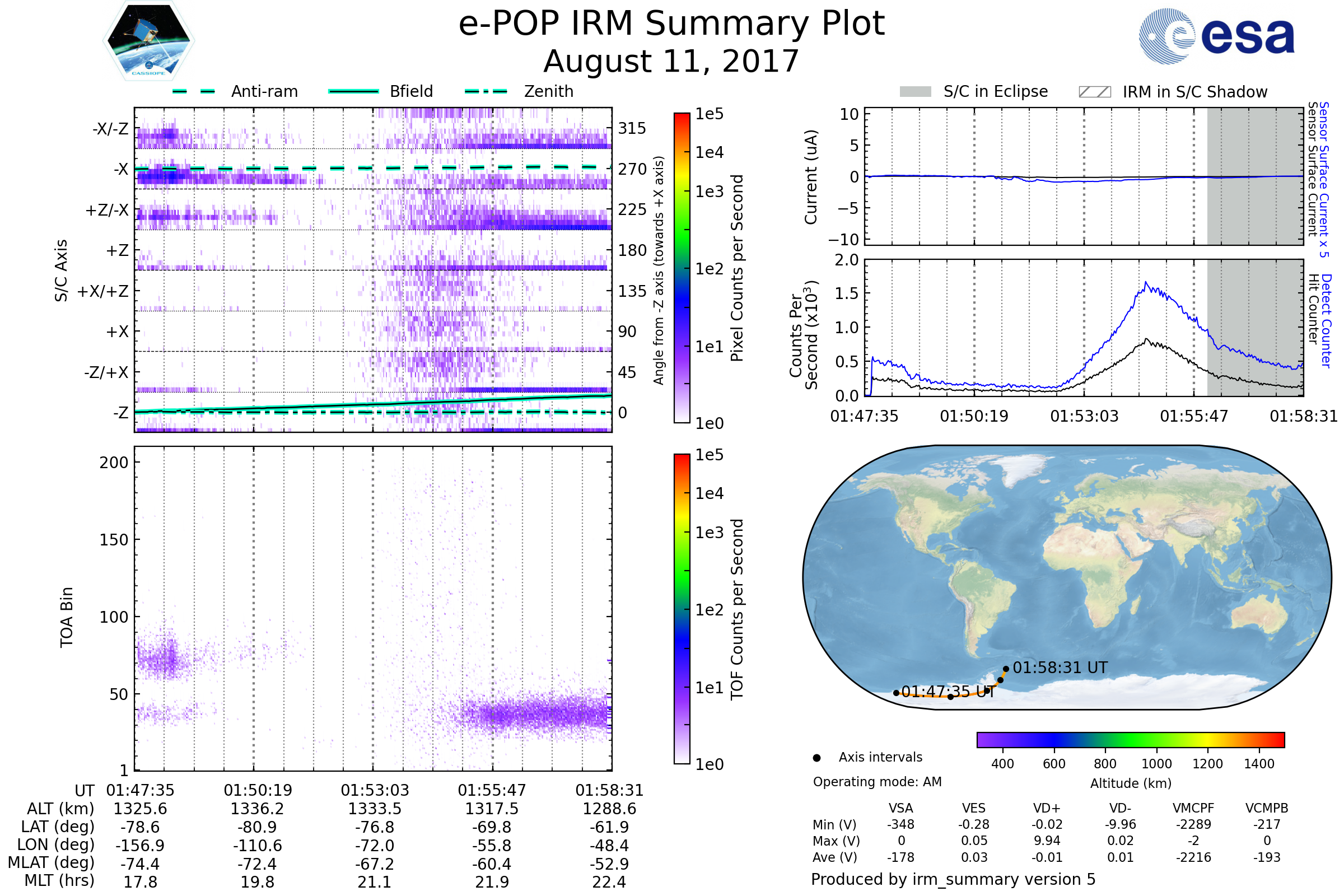The height and width of the screenshot is (896, 1344).
Task: Click the MLAT (deg) row label
Action: coord(52,863)
